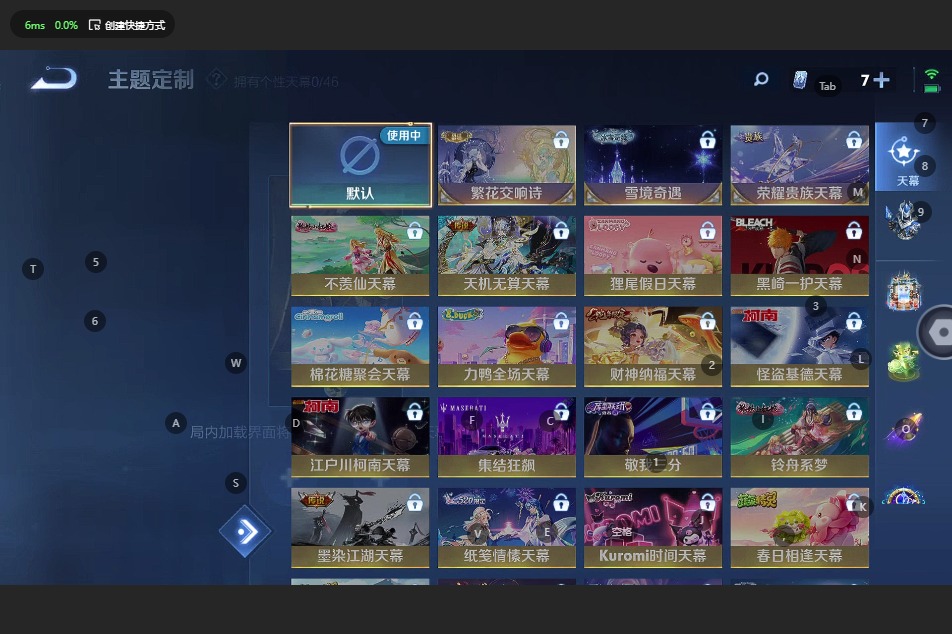
Task: Open the rainbow gauge sidebar category
Action: click(x=903, y=495)
